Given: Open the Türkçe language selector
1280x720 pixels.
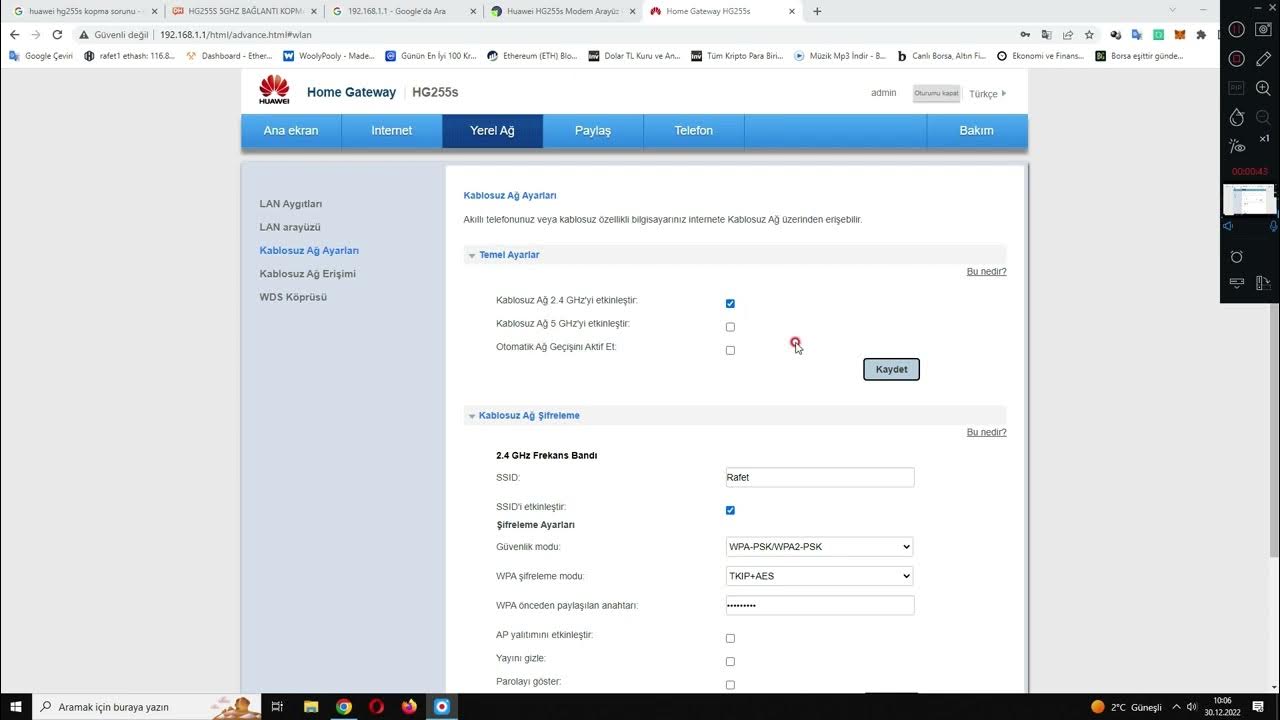Looking at the screenshot, I should point(987,94).
